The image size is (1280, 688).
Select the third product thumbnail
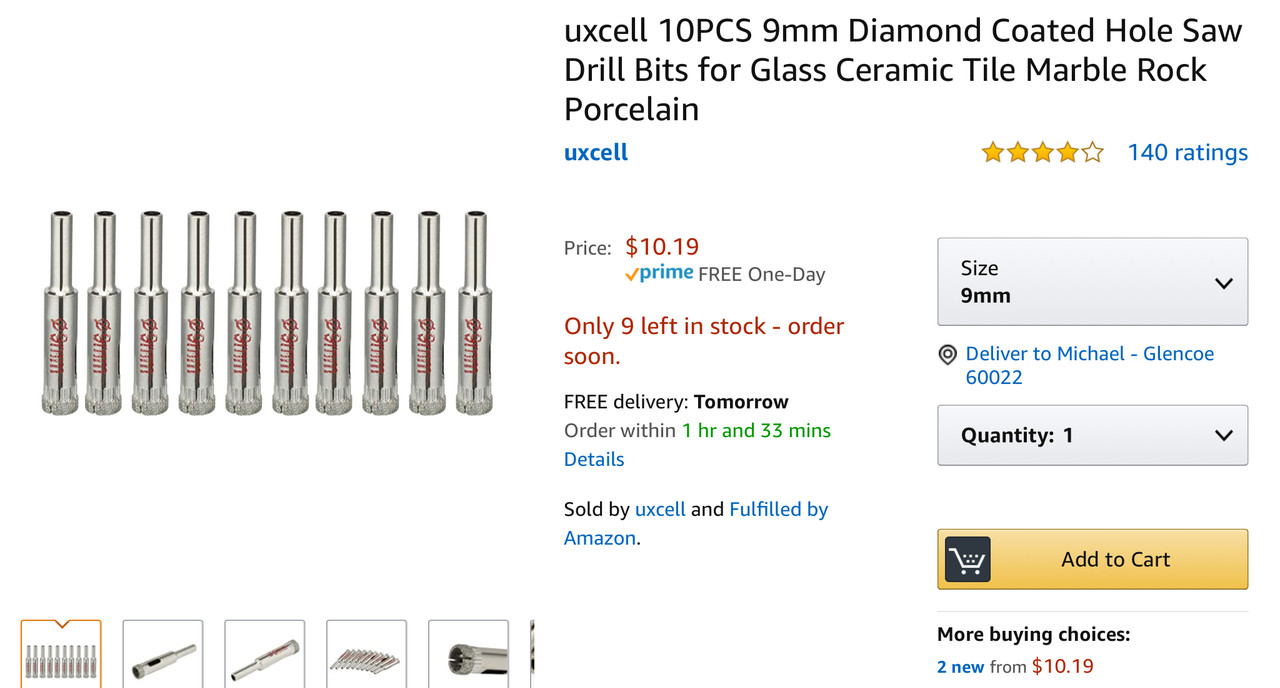[265, 655]
